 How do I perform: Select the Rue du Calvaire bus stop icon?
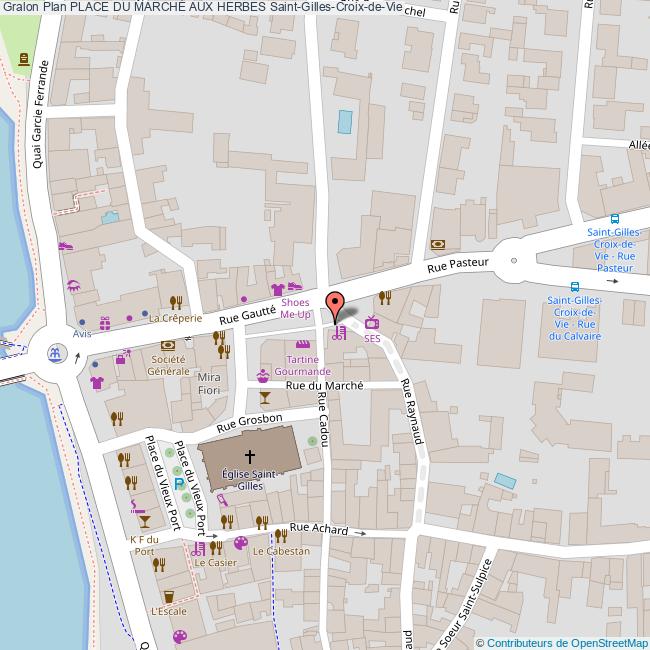point(574,286)
